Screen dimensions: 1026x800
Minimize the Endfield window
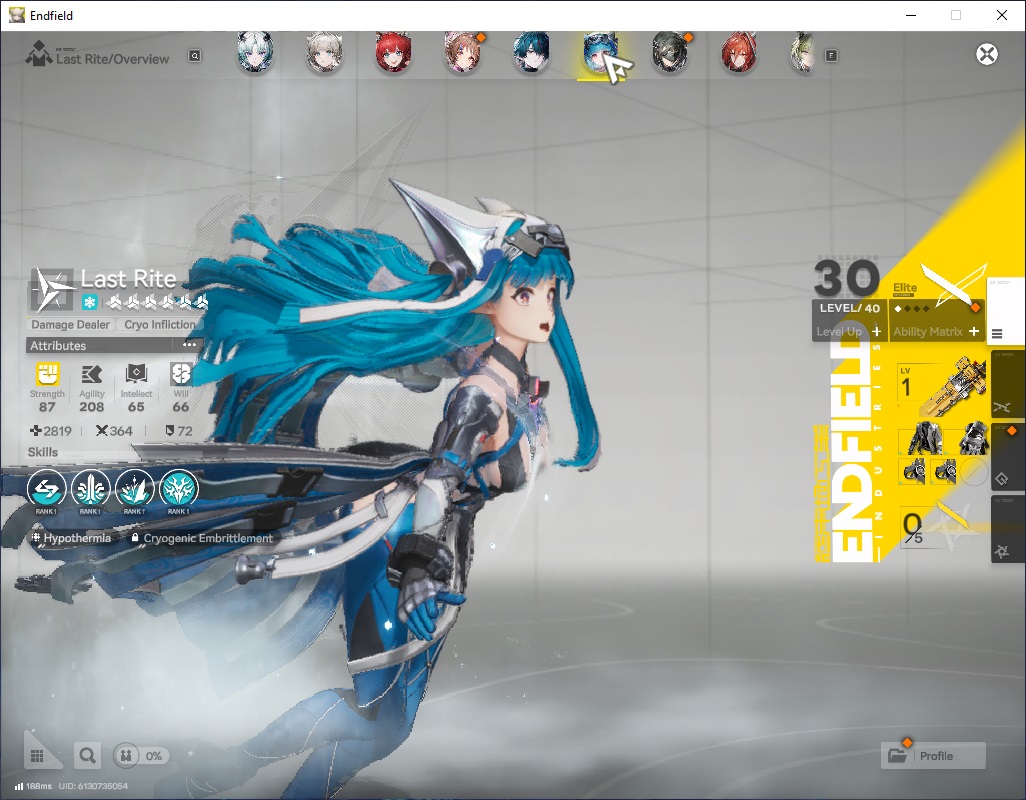[x=910, y=15]
